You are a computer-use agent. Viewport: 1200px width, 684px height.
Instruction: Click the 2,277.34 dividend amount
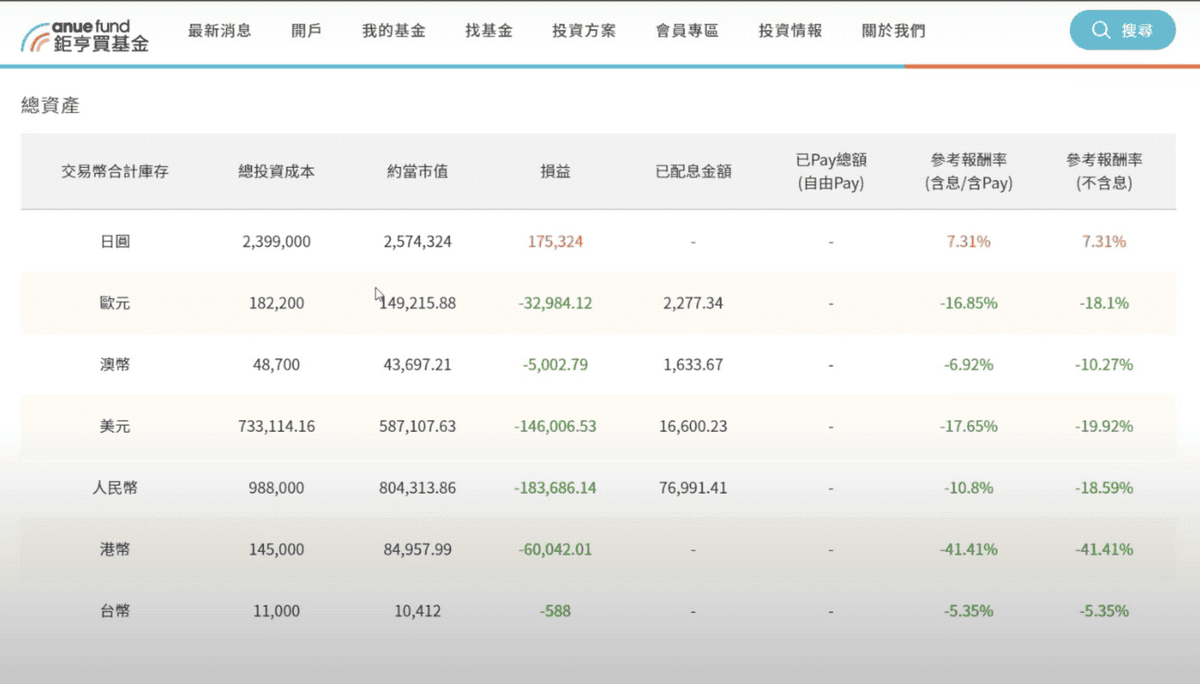tap(693, 303)
